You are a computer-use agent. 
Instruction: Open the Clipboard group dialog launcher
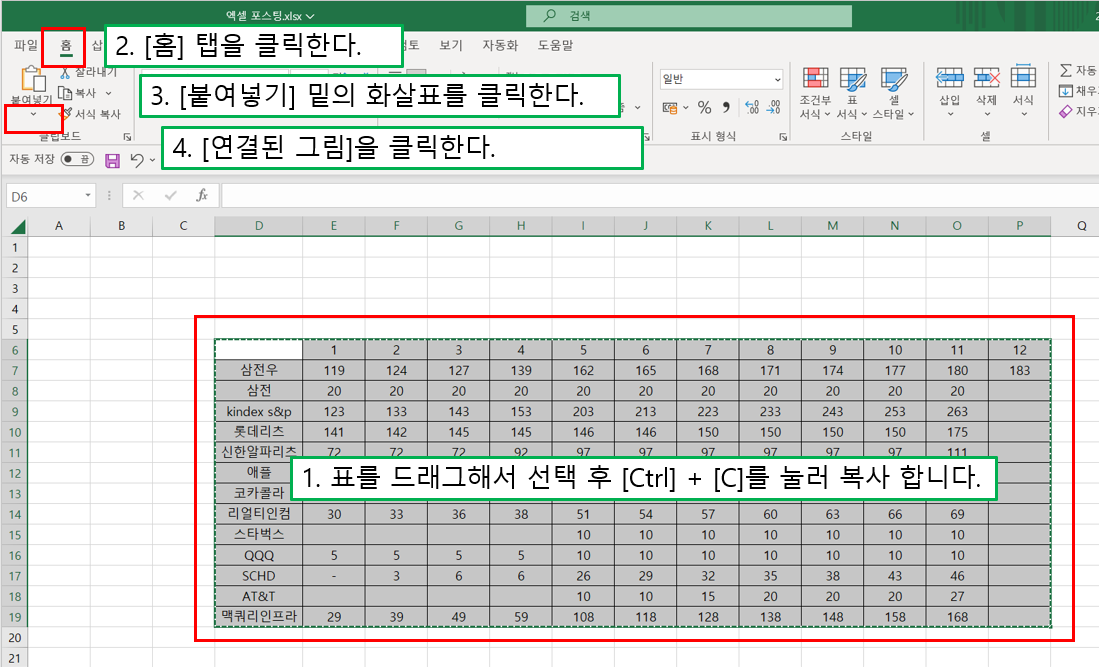coord(127,137)
